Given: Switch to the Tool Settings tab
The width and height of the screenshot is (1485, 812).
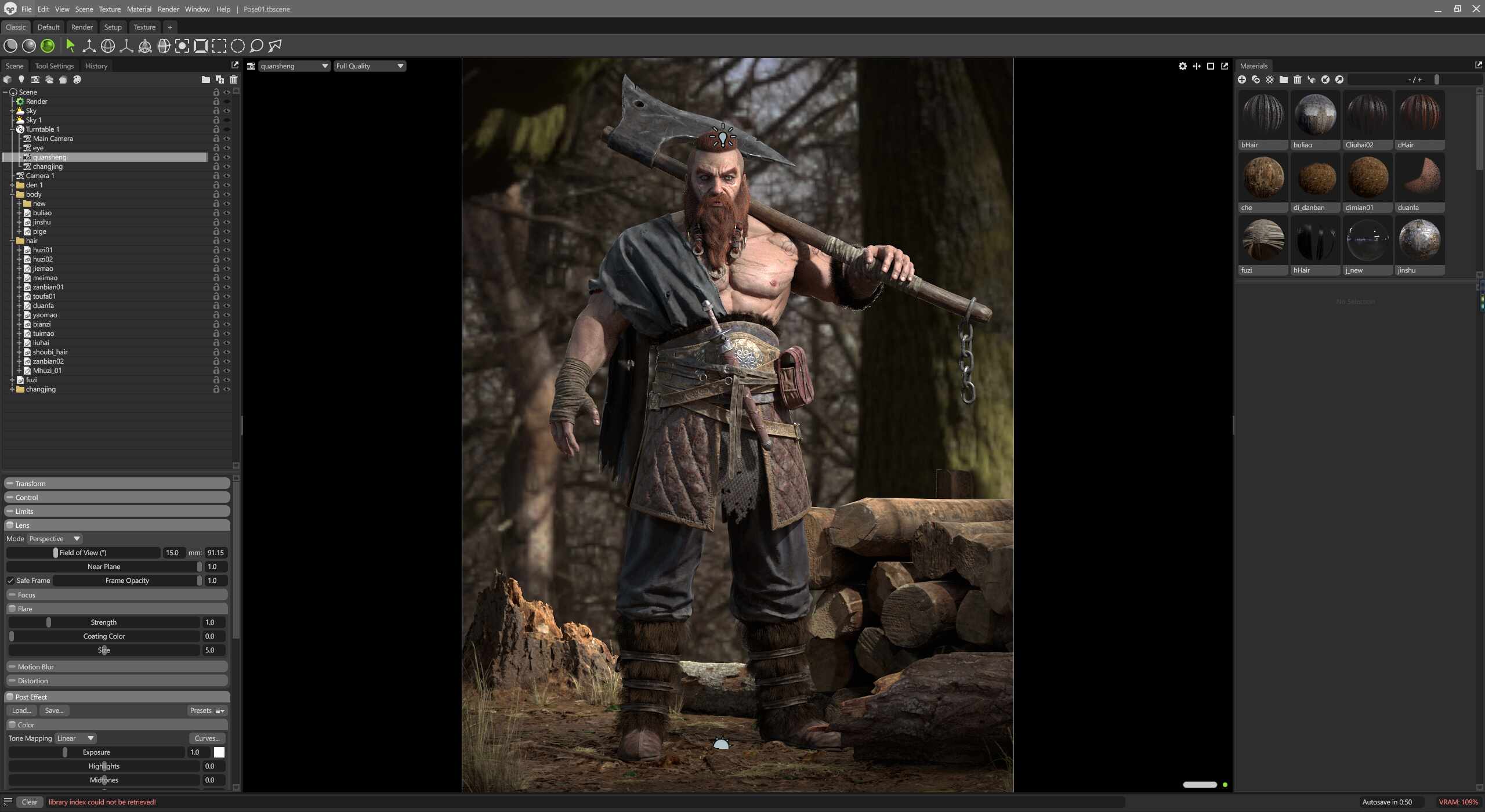Looking at the screenshot, I should point(54,66).
